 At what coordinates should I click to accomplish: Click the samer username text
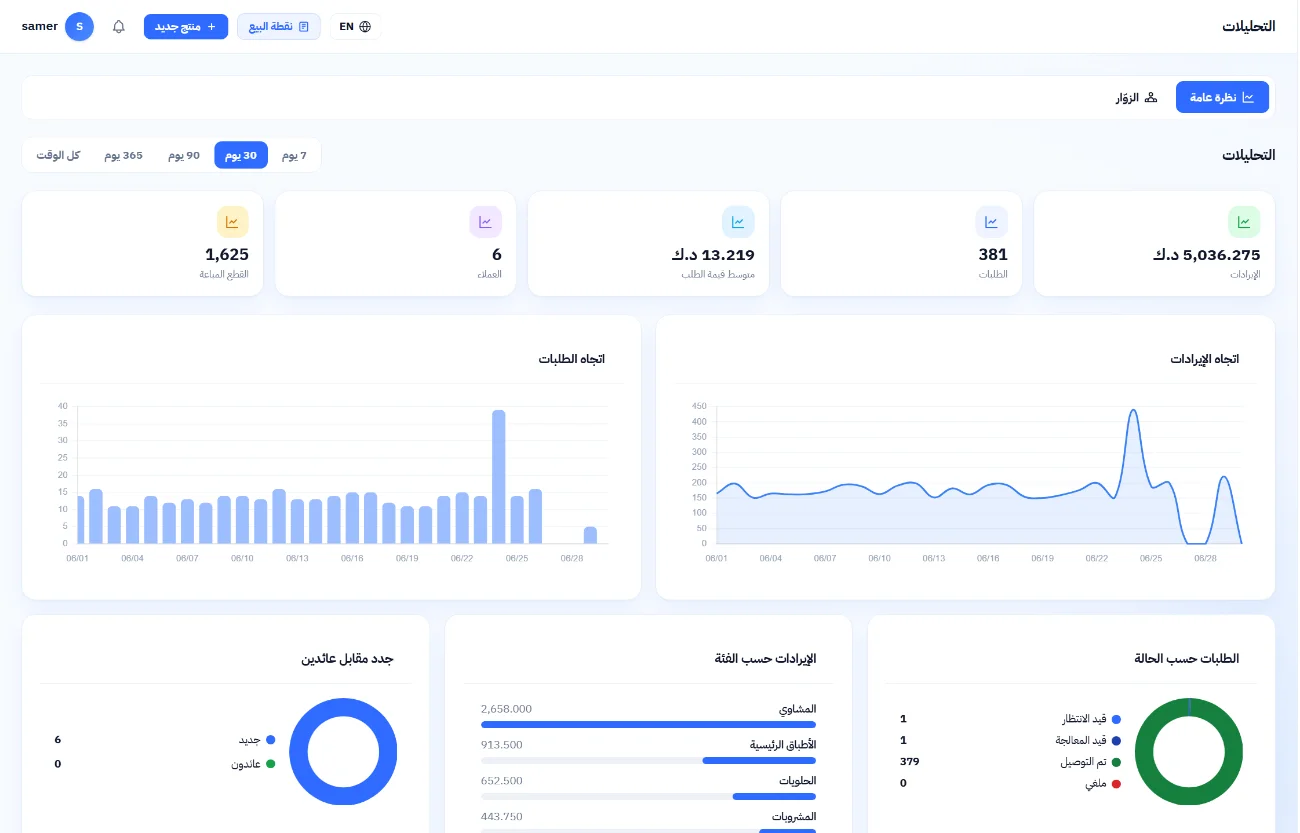(x=40, y=27)
